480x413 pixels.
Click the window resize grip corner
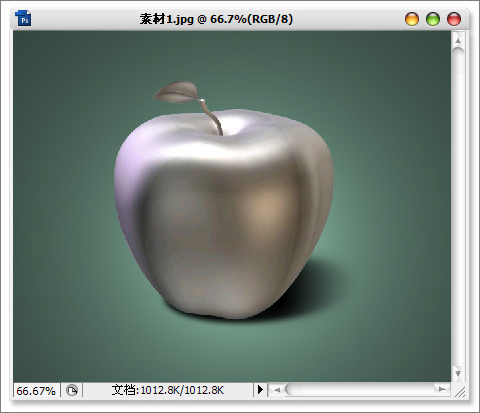point(460,392)
